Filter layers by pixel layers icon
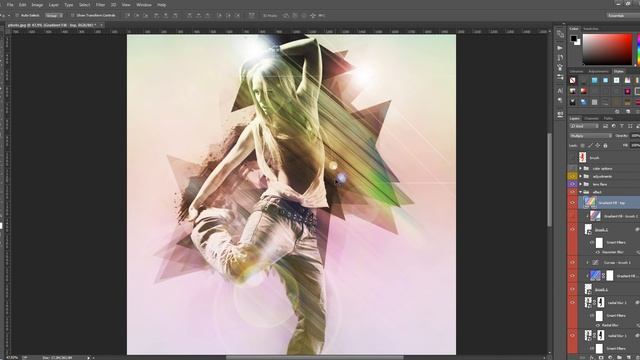Image resolution: width=640 pixels, height=360 pixels. 605,126
